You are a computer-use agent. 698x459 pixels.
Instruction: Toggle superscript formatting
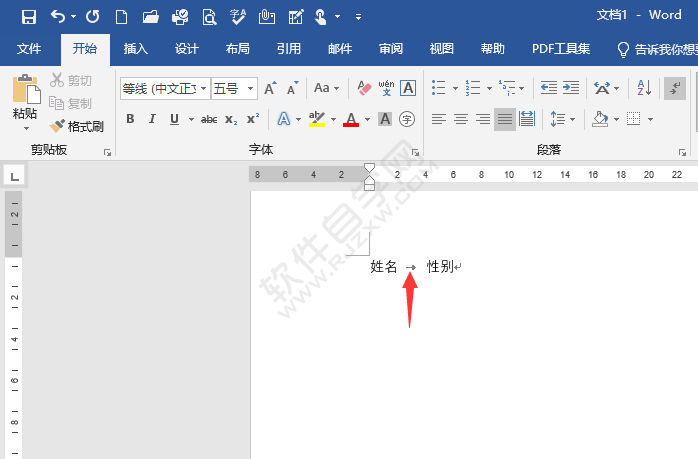(253, 119)
